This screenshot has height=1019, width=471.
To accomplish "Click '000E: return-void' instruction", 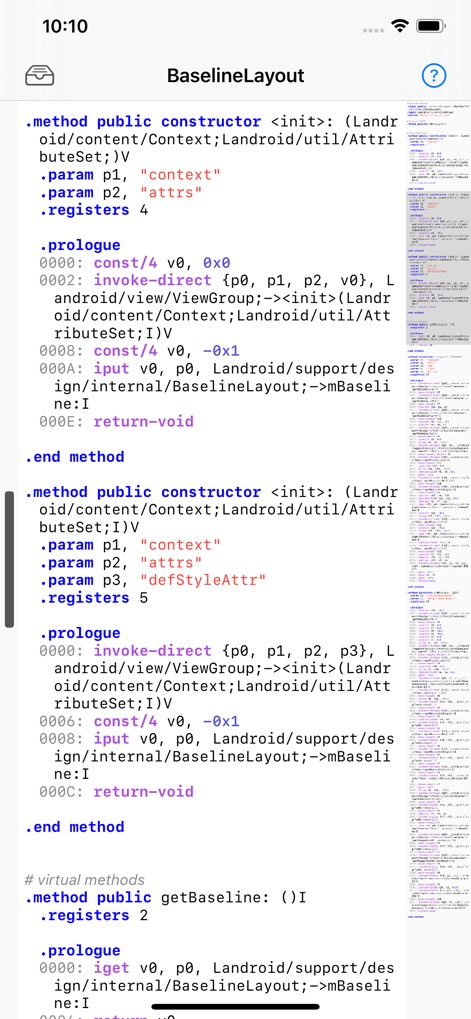I will pyautogui.click(x=116, y=422).
